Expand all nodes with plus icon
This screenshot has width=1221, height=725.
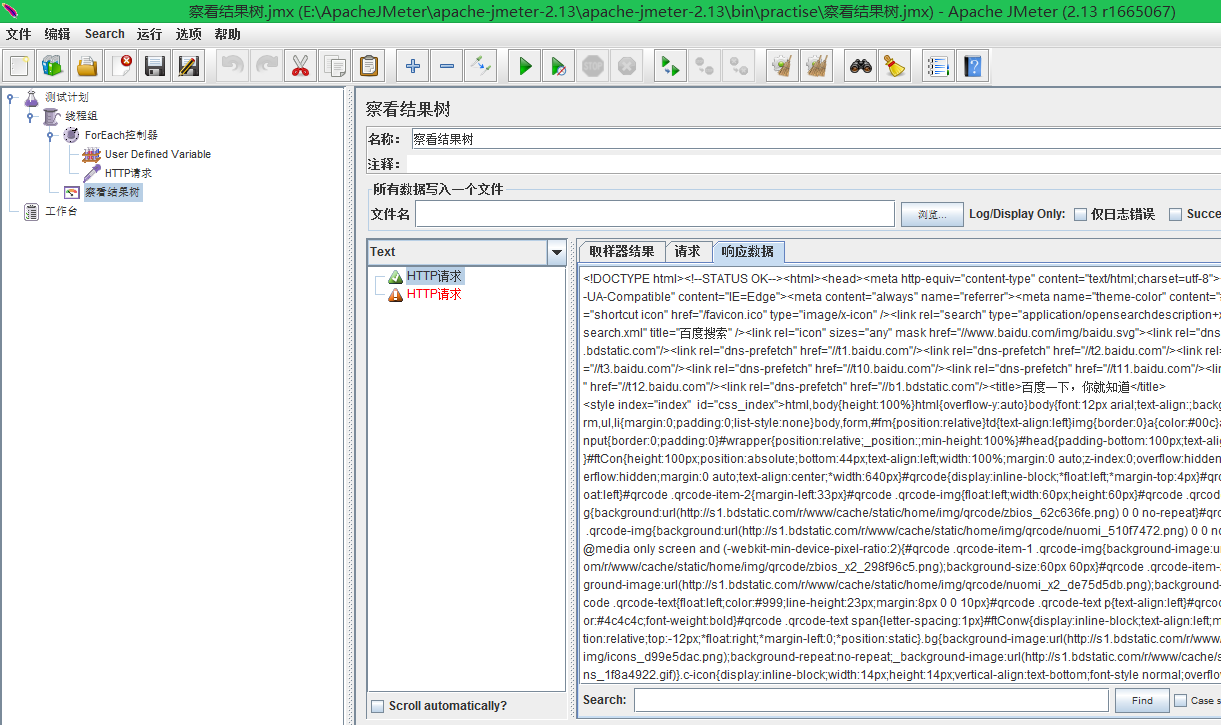pos(412,67)
